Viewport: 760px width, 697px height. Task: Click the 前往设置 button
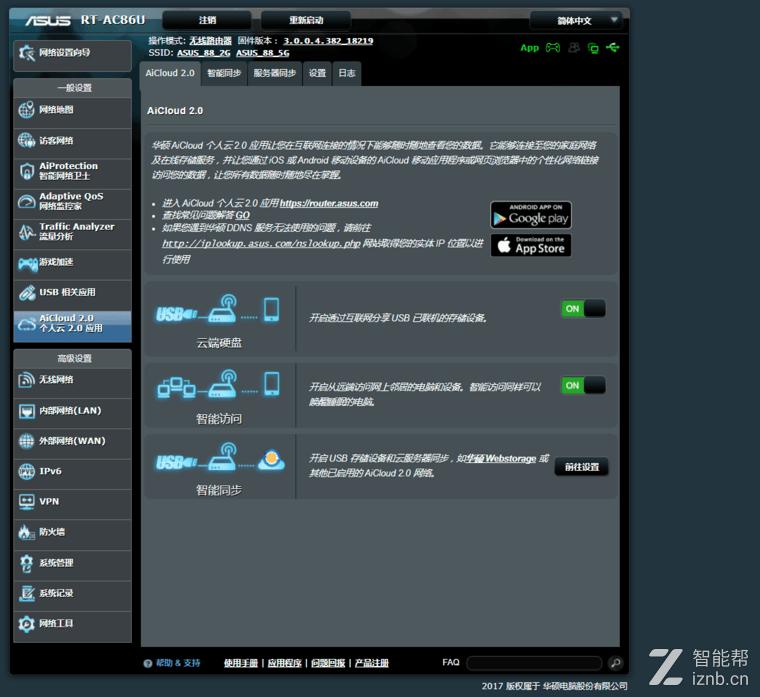click(x=581, y=467)
